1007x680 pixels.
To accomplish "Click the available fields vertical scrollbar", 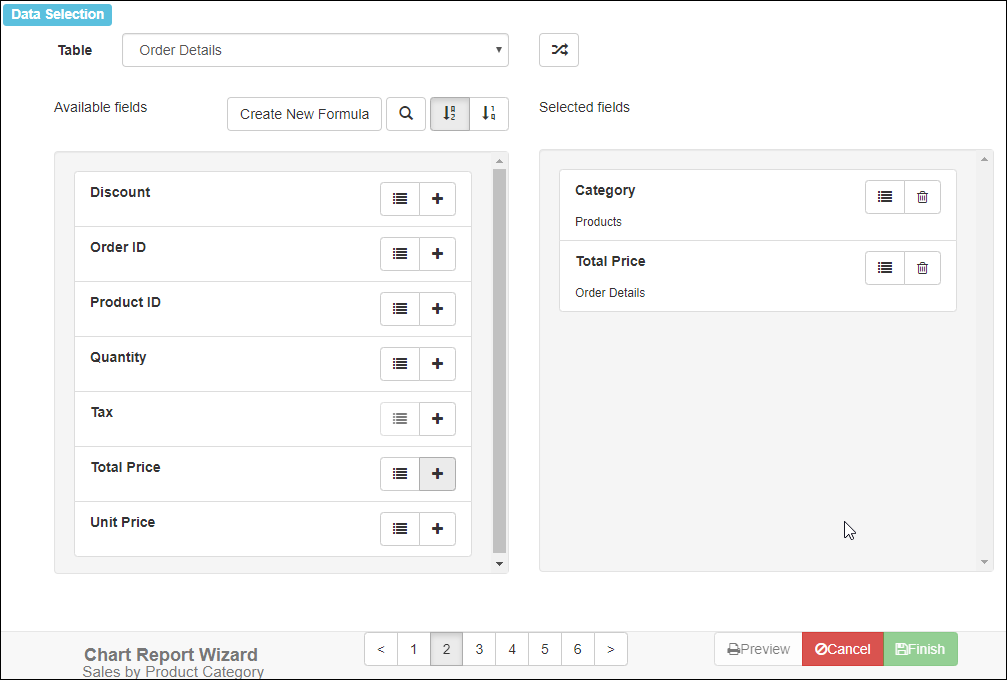I will click(500, 360).
